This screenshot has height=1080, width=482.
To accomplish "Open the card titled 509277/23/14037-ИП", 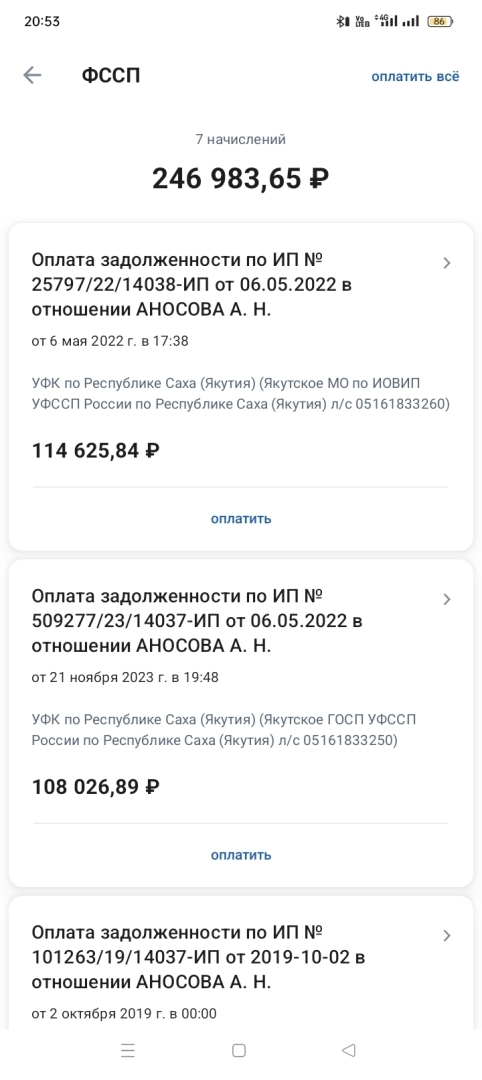I will (241, 723).
